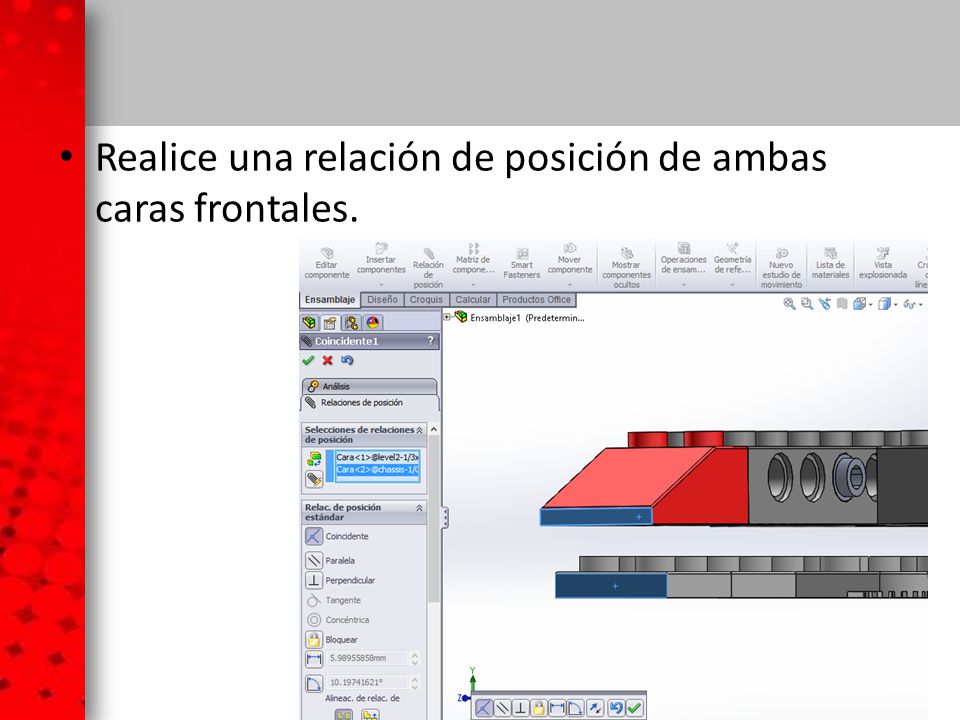The height and width of the screenshot is (720, 960).
Task: Open Insertar componentes dropdown arrow
Action: 381,285
